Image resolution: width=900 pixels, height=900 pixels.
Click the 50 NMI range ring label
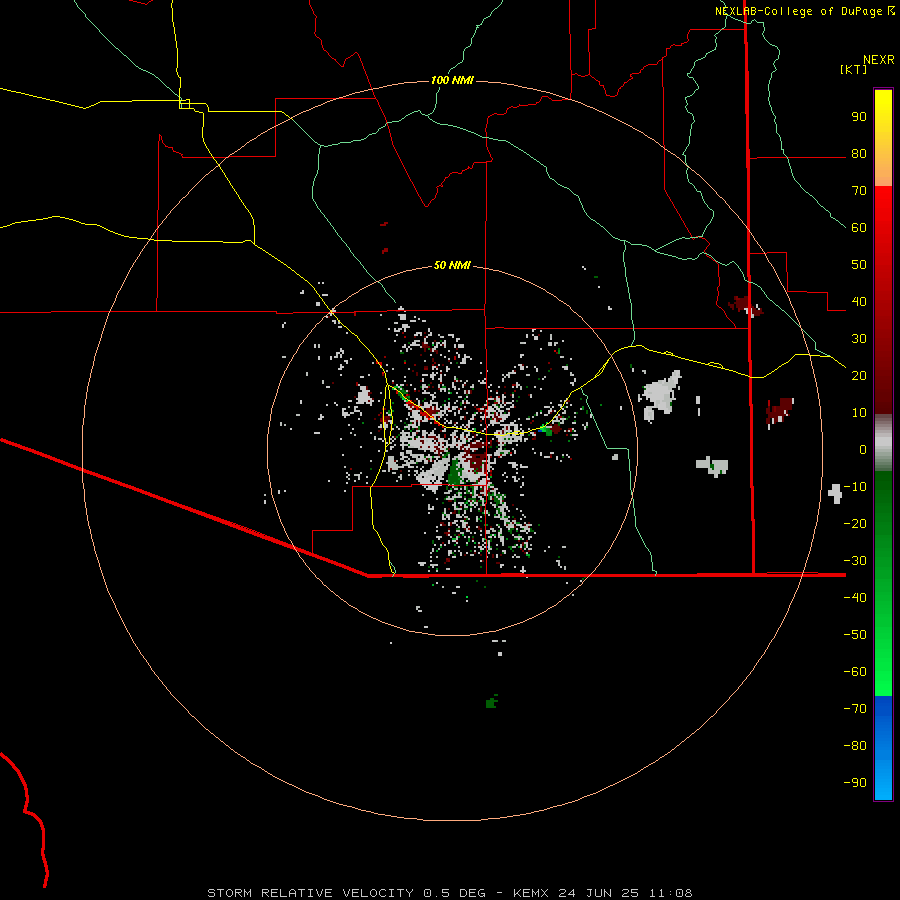[452, 265]
